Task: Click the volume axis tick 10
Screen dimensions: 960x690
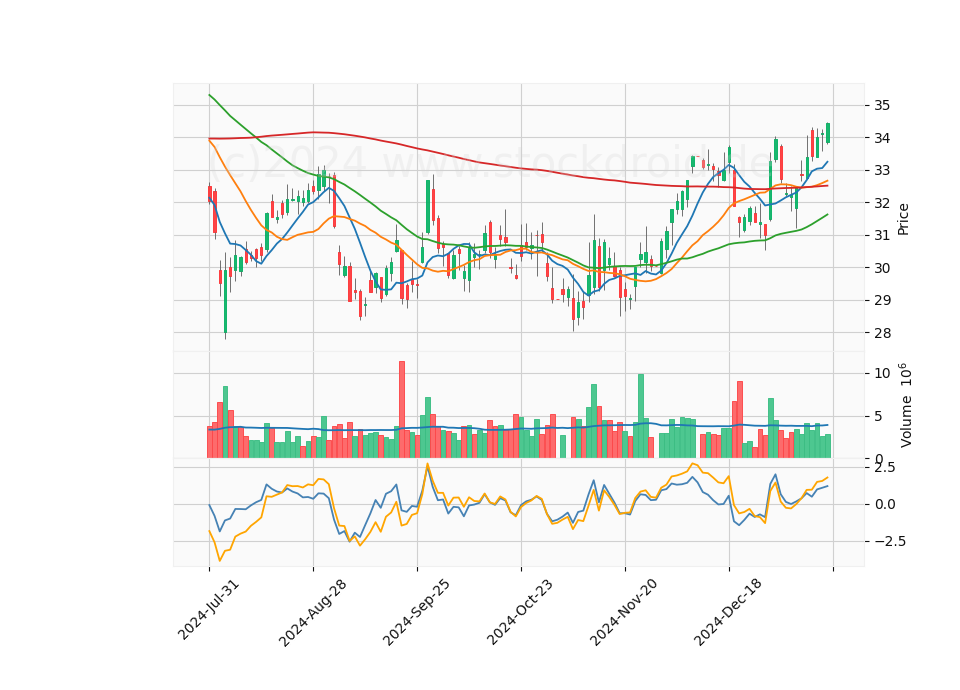Action: point(882,373)
